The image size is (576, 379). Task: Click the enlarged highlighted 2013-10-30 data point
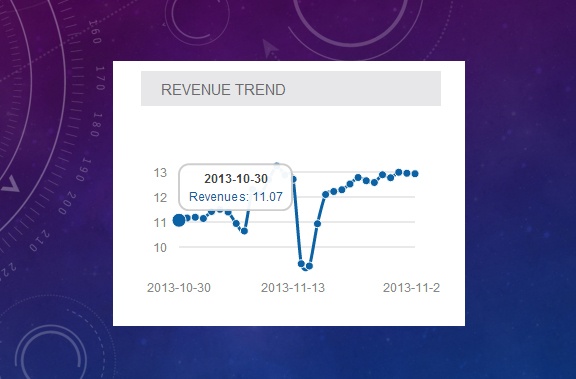click(179, 220)
